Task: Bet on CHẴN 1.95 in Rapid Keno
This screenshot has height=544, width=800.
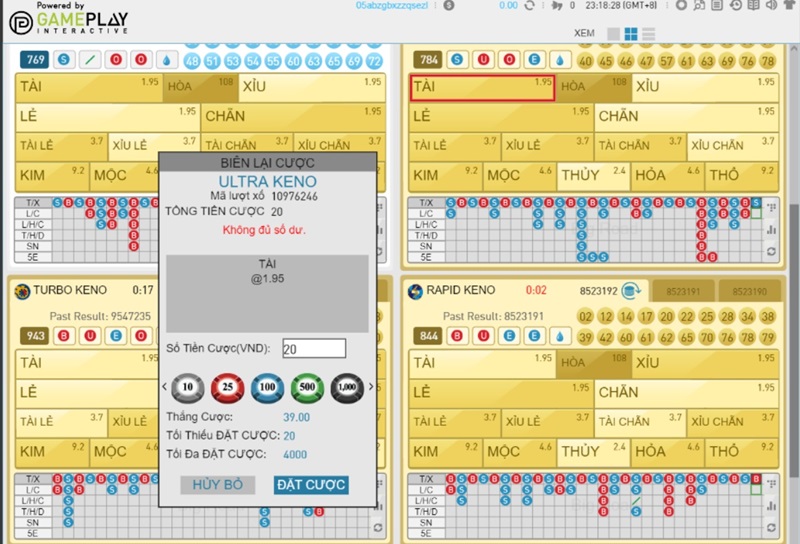Action: click(x=687, y=393)
